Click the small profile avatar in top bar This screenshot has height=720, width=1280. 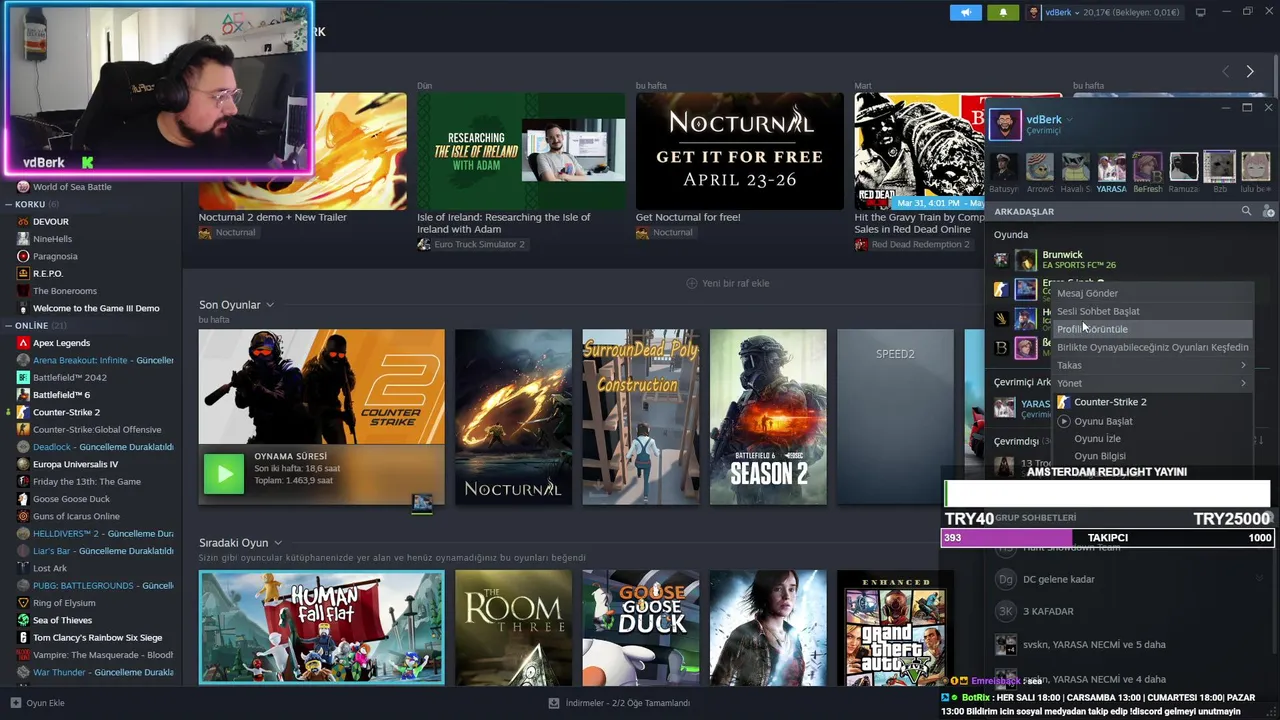1034,12
